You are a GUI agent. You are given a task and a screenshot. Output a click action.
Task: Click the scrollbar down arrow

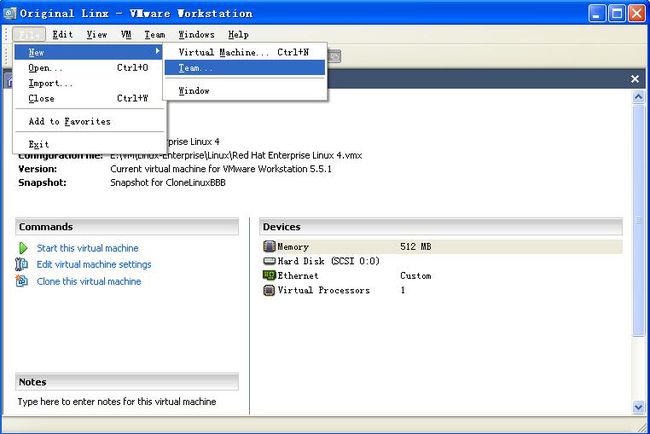638,407
